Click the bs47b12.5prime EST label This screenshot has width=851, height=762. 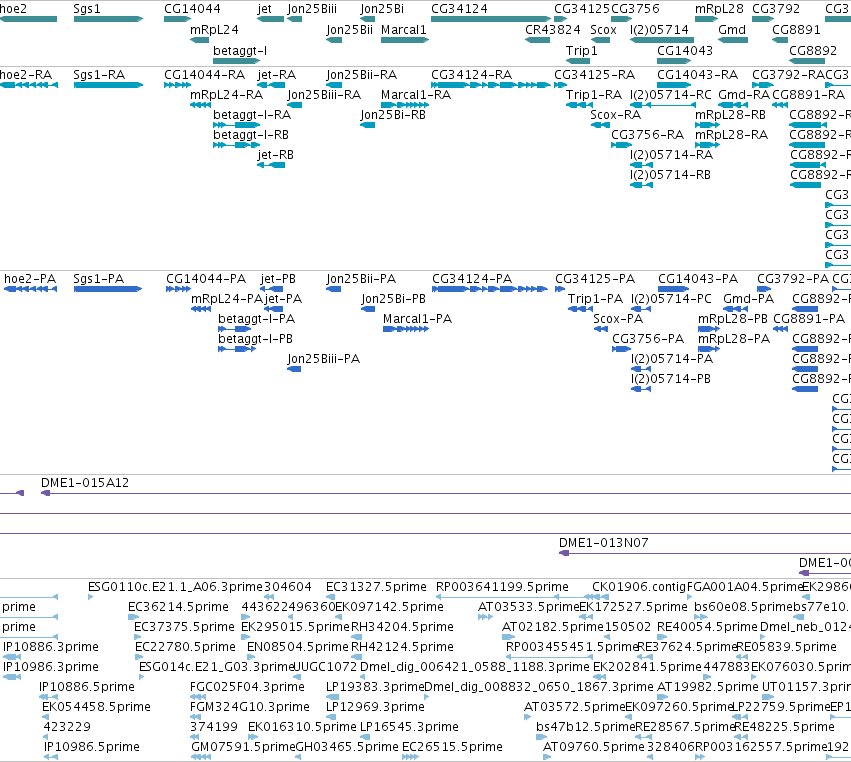tap(586, 727)
